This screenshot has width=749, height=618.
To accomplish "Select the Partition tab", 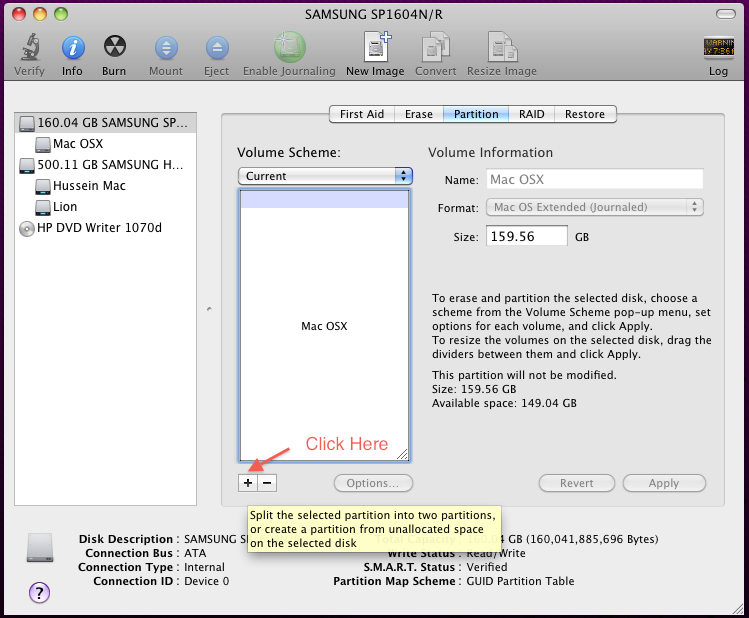I will 476,114.
